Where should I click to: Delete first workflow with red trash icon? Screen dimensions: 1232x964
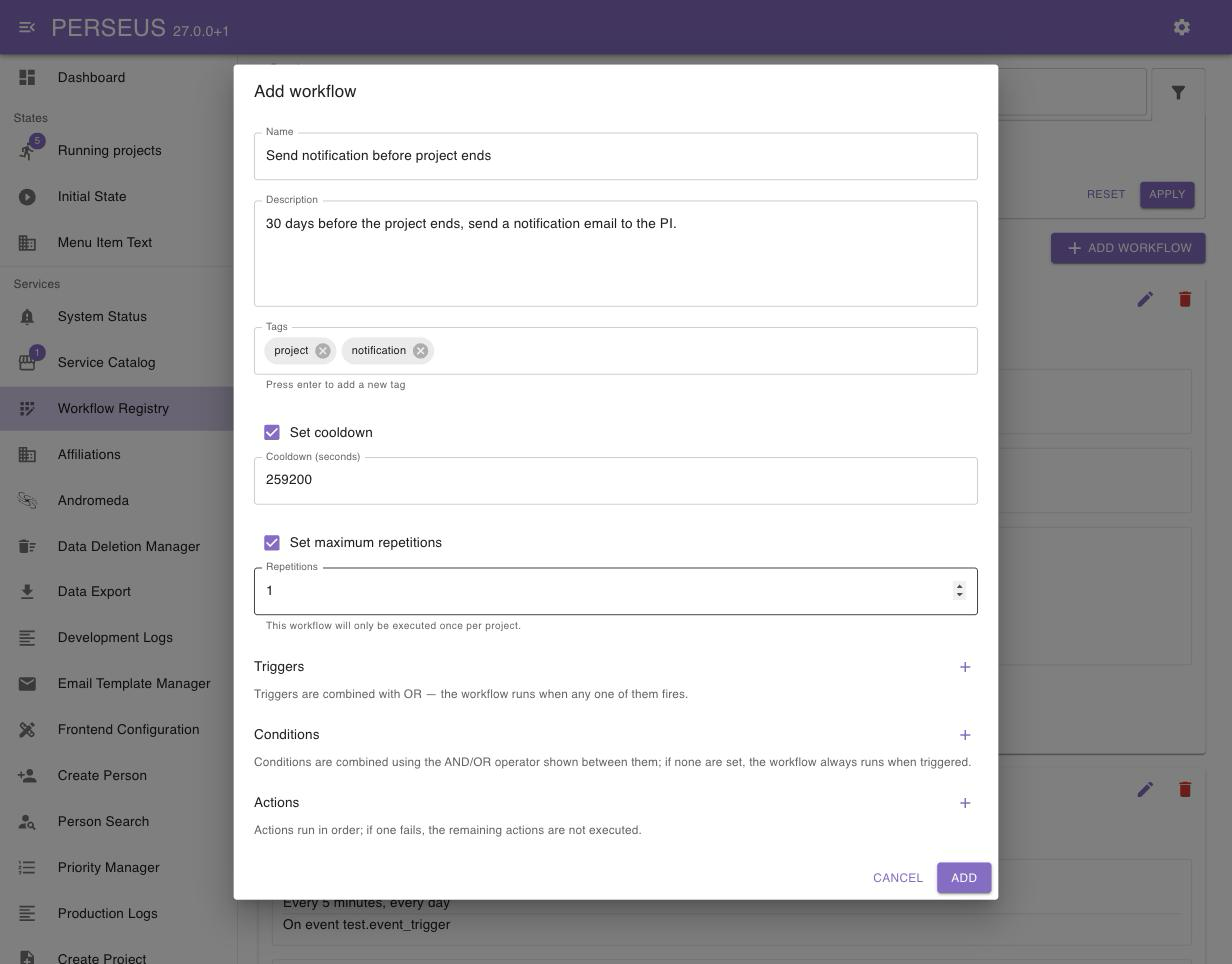click(x=1185, y=299)
